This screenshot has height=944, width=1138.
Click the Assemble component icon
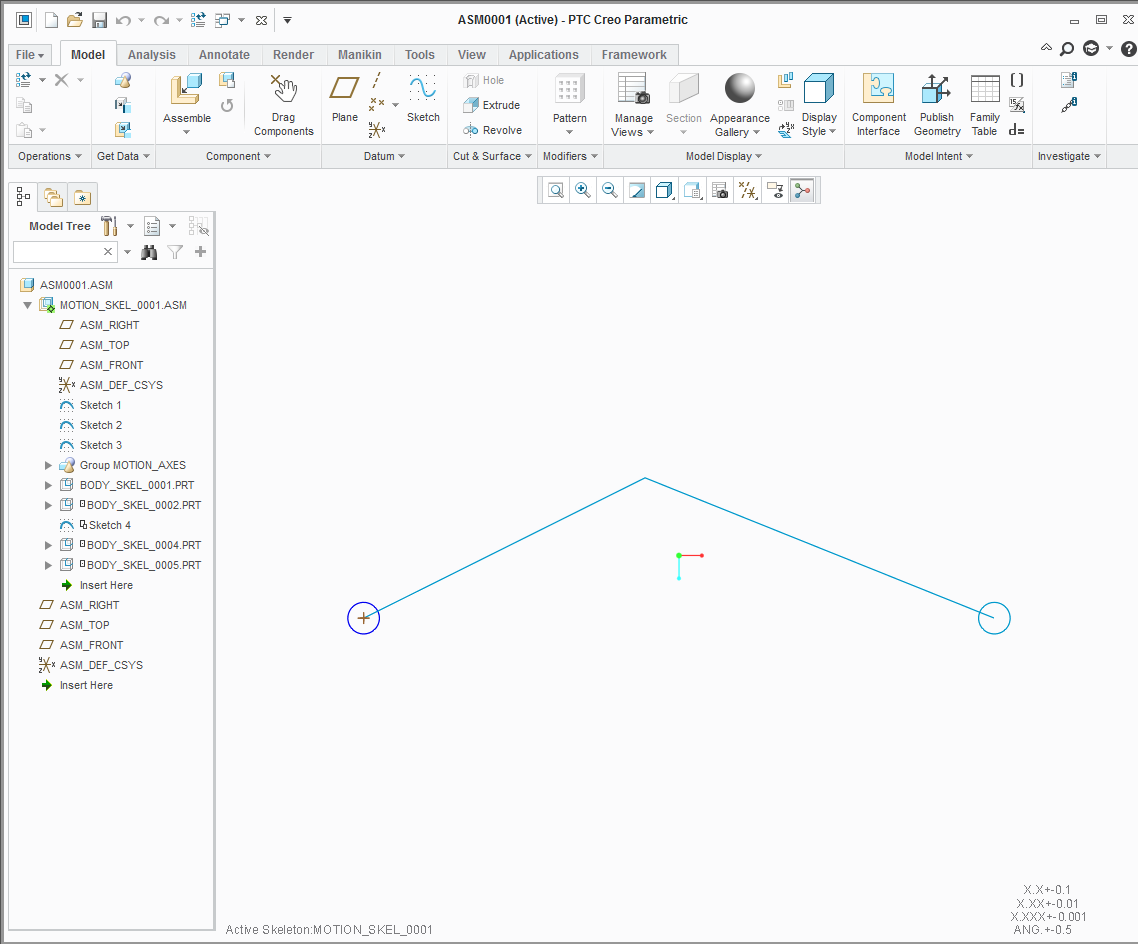coord(187,90)
